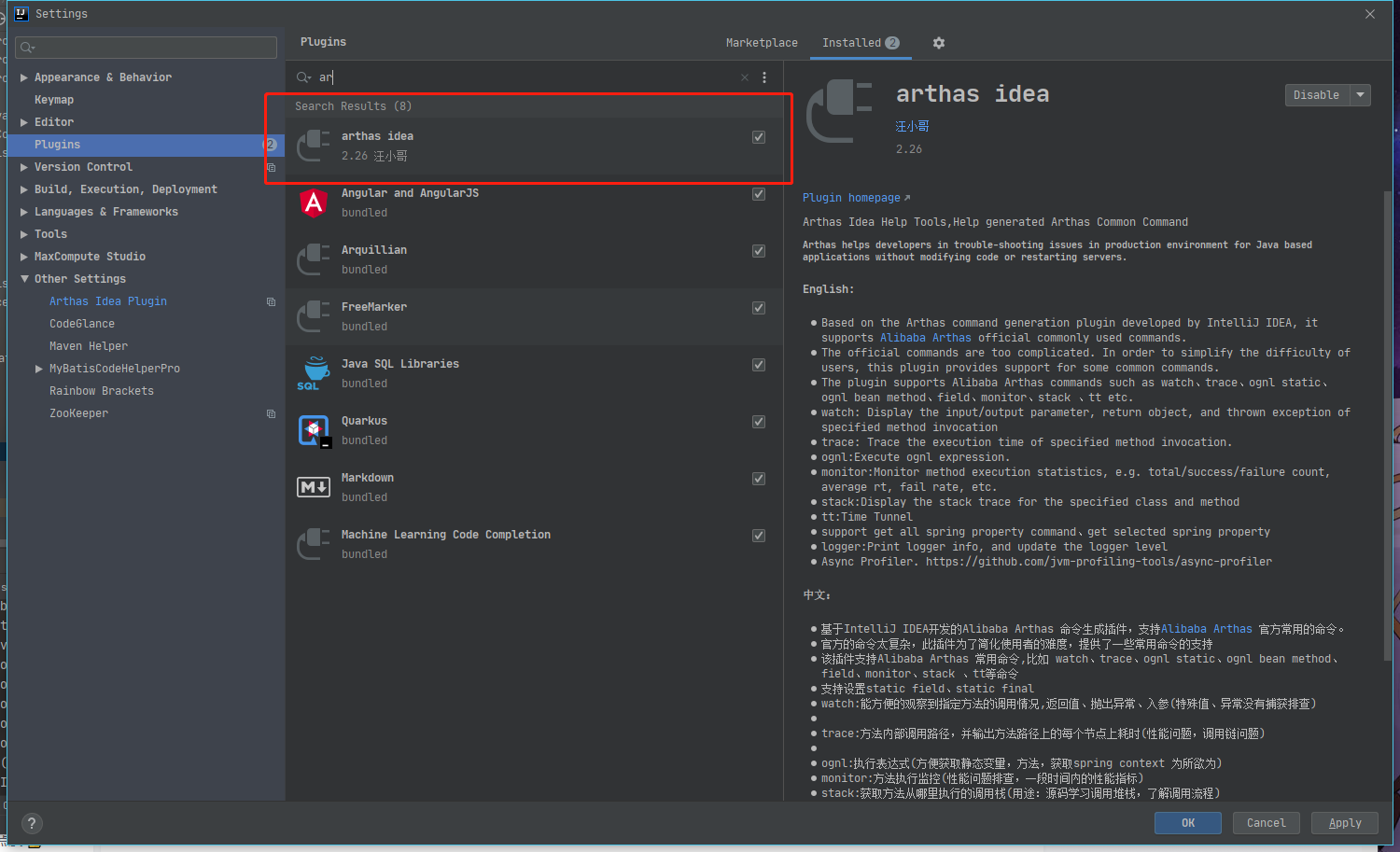Viewport: 1400px width, 852px height.
Task: Uncheck the Arquillian plugin checkbox
Action: pyautogui.click(x=759, y=251)
